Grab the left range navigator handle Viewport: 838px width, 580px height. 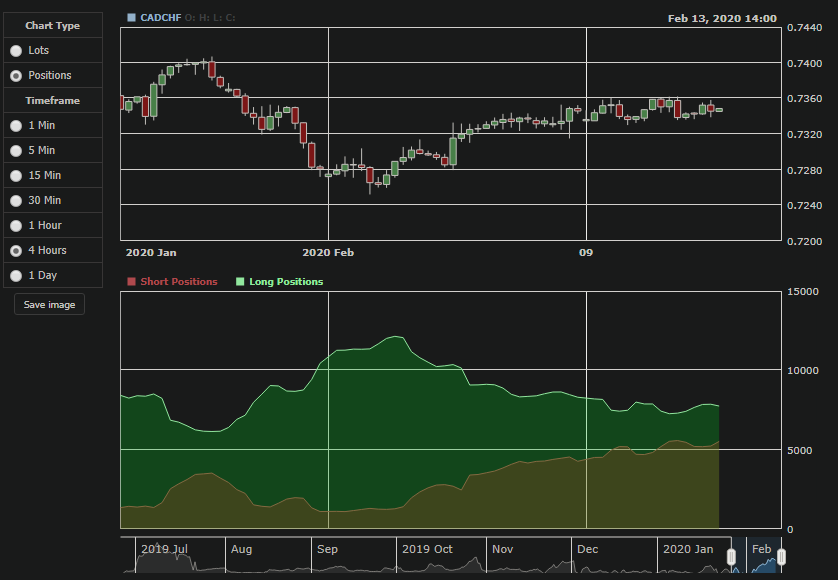731,557
